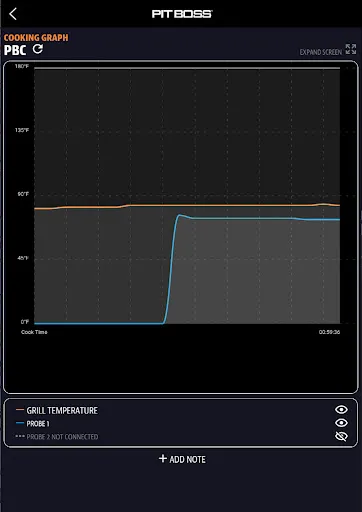Click Probe 2 Not Connected label
362x512 pixels.
click(62, 437)
